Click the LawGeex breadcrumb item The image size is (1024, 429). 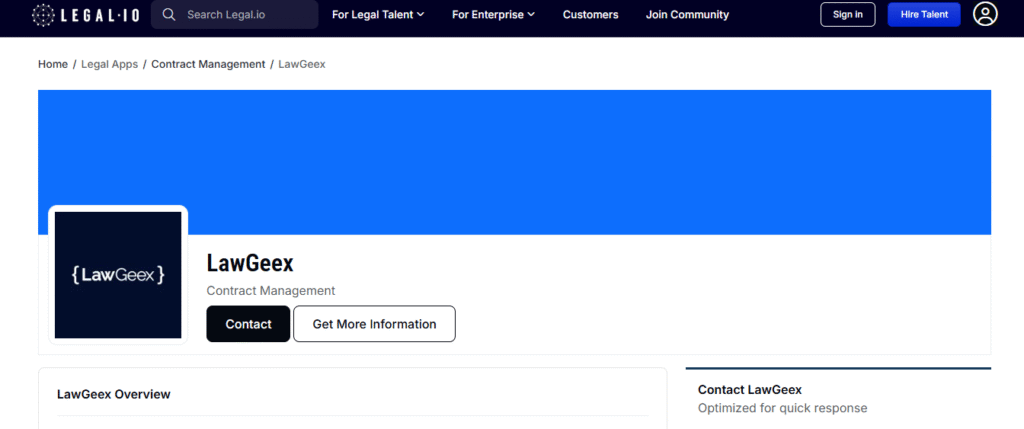[x=302, y=64]
